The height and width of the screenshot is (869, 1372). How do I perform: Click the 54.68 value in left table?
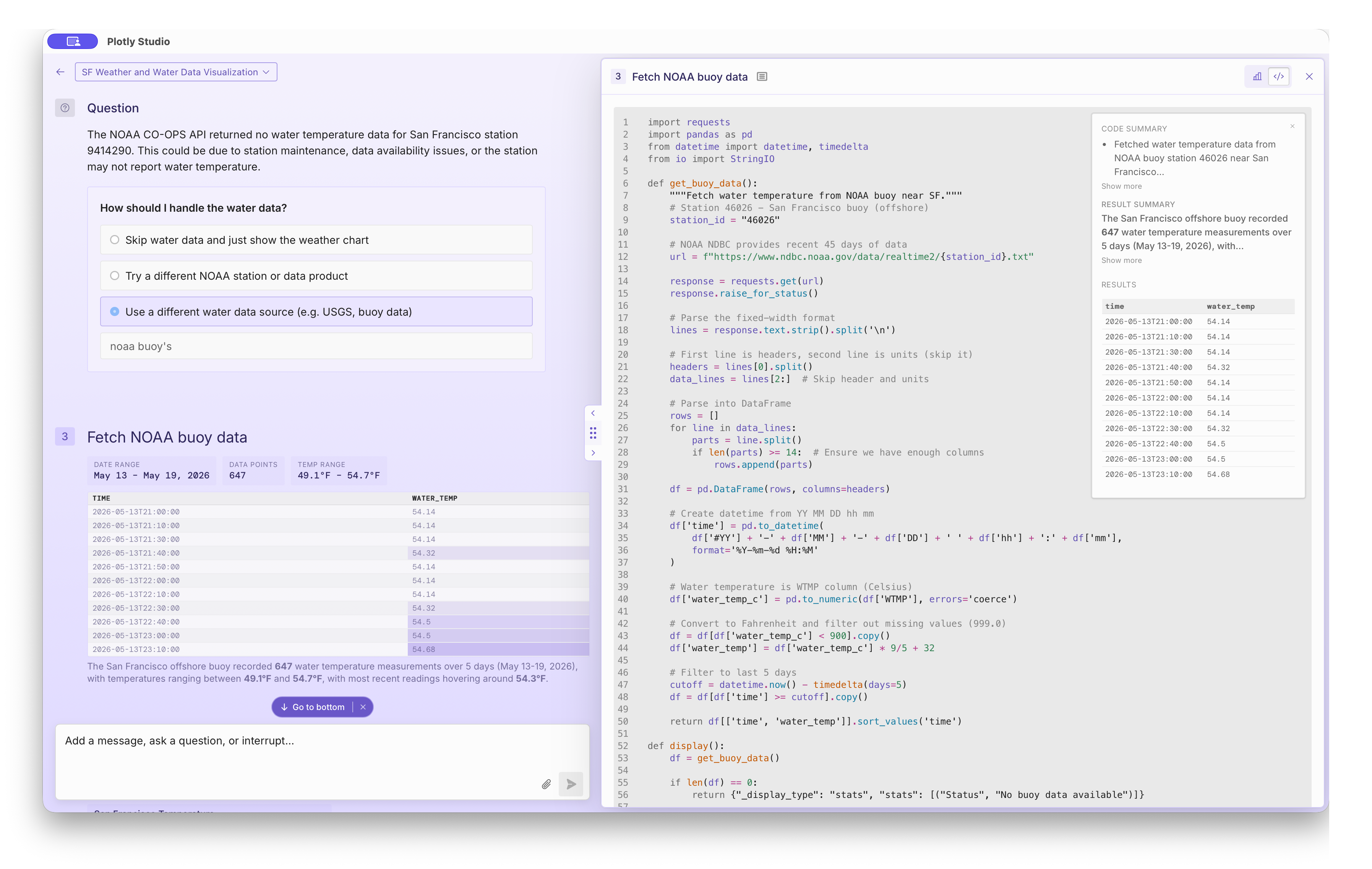423,649
